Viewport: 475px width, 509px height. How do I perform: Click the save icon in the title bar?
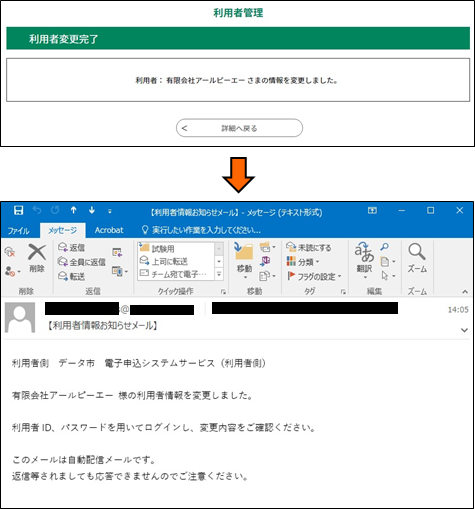(18, 210)
